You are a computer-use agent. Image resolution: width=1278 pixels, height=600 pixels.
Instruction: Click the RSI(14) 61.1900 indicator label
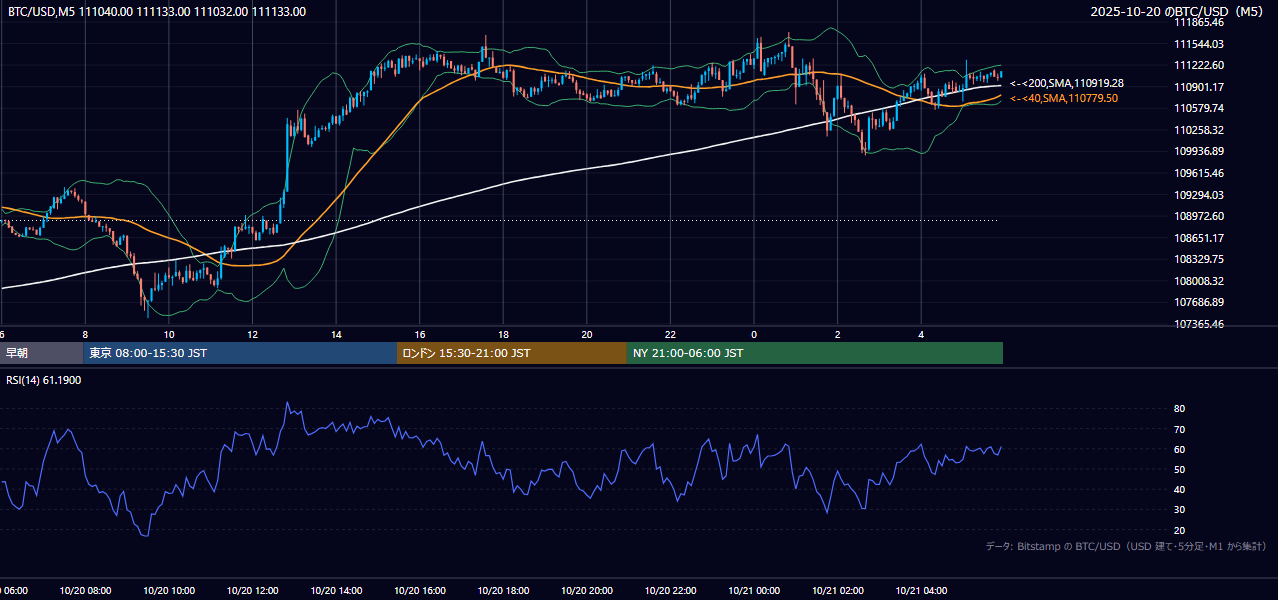[44, 381]
